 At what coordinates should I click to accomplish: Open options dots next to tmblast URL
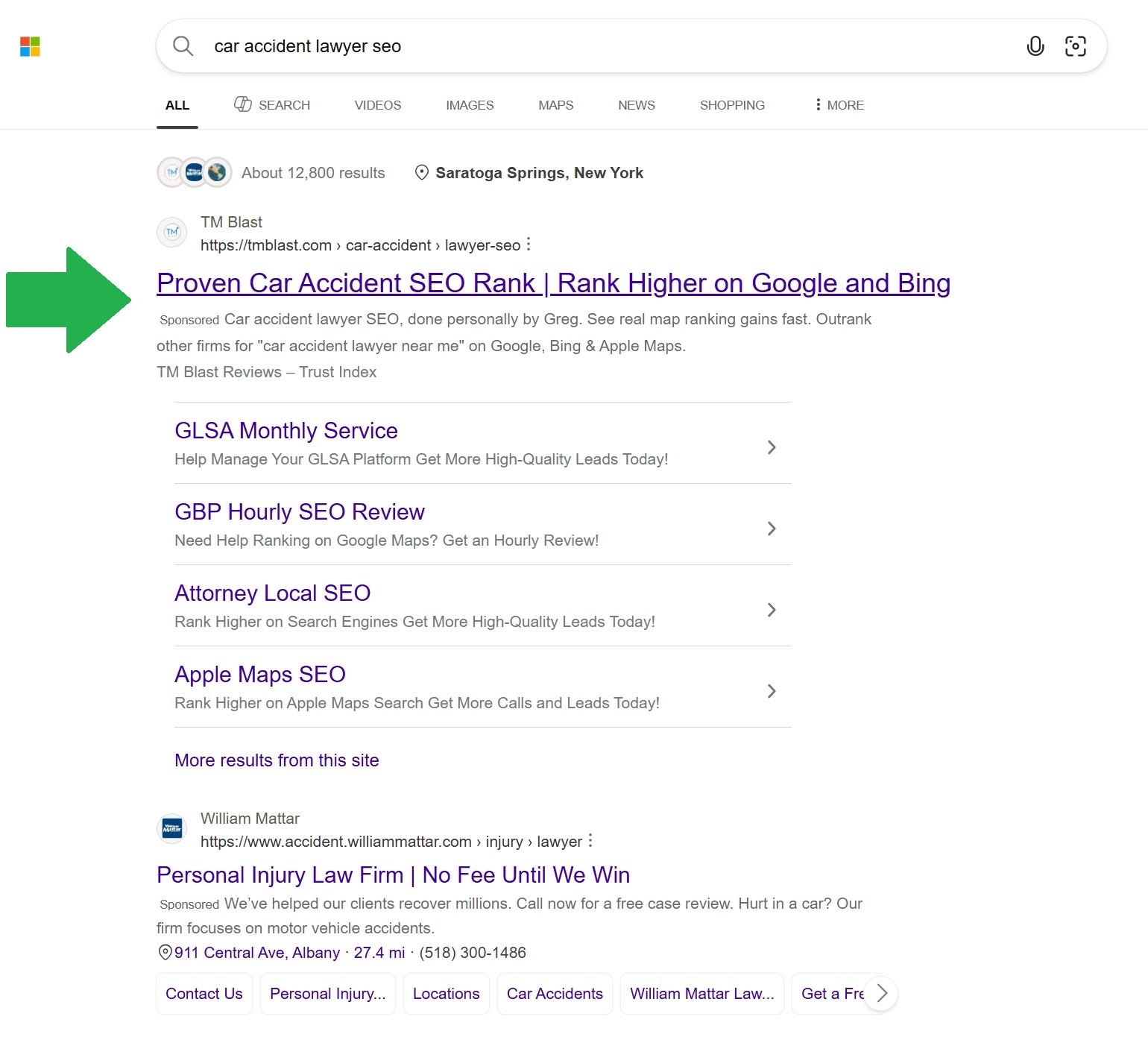529,245
